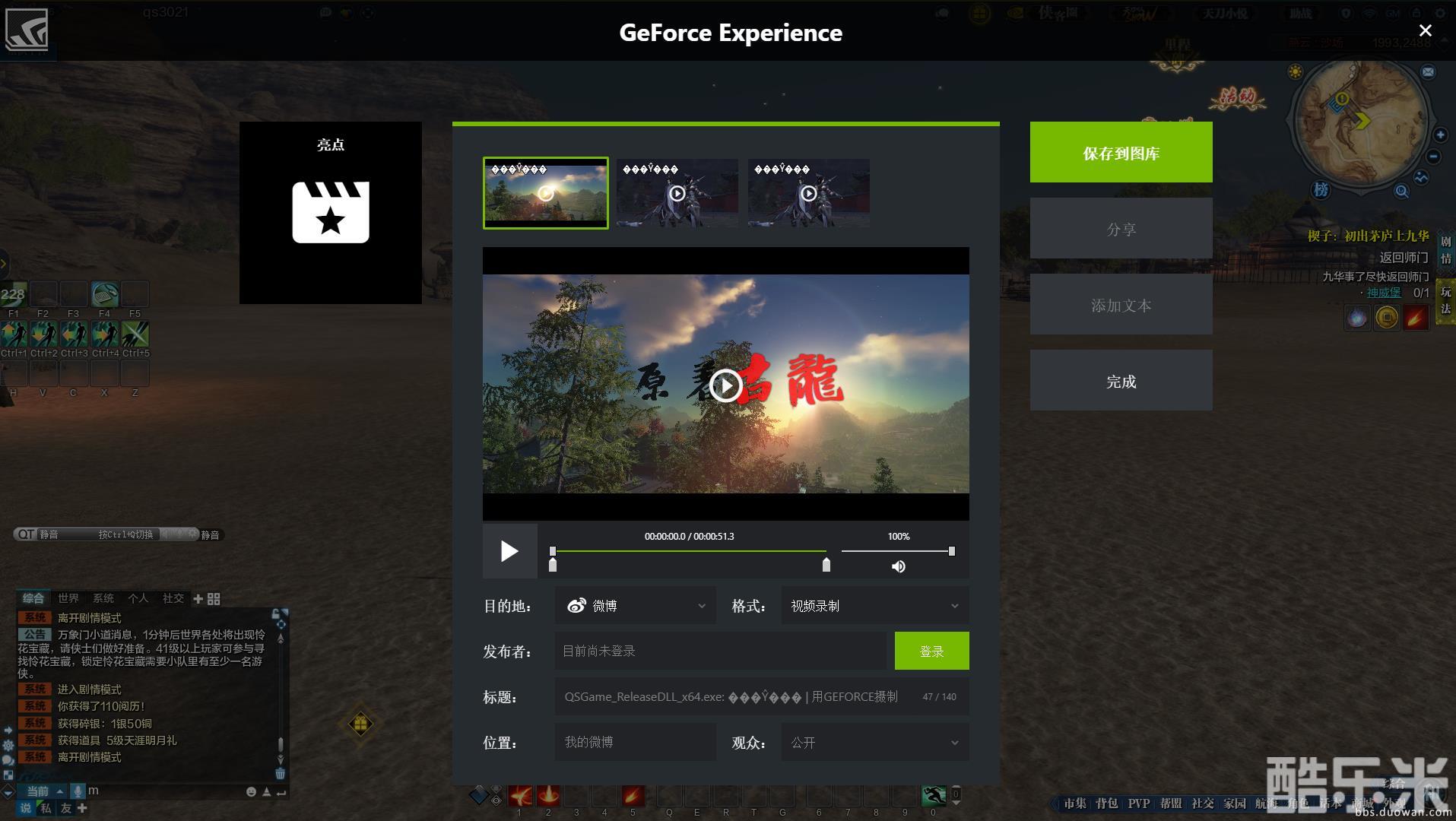1456x821 pixels.
Task: Click the trim start handle on timeline
Action: pos(553,565)
